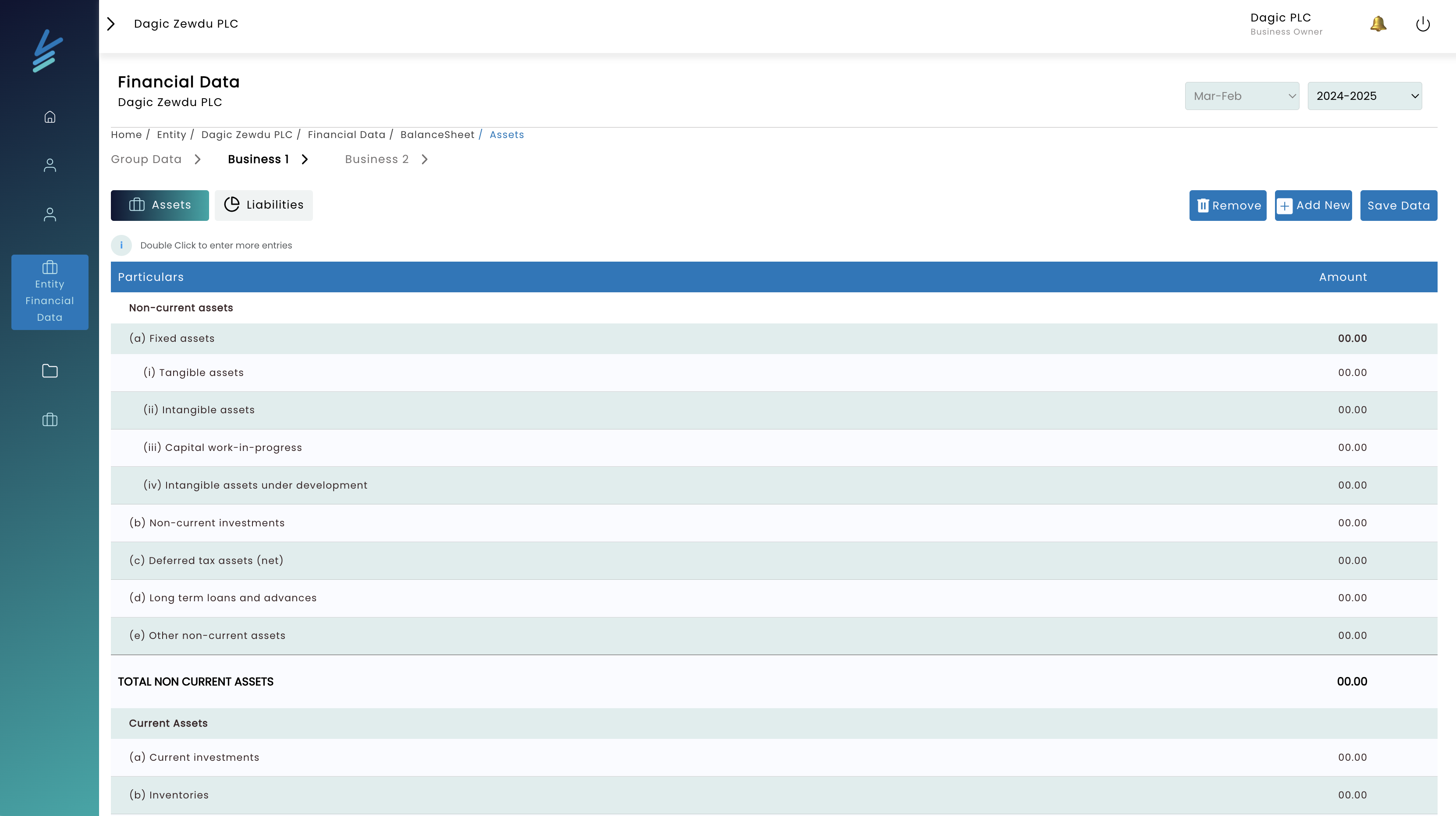This screenshot has width=1456, height=816.
Task: Click the pie chart icon on Liabilities tab
Action: click(232, 205)
